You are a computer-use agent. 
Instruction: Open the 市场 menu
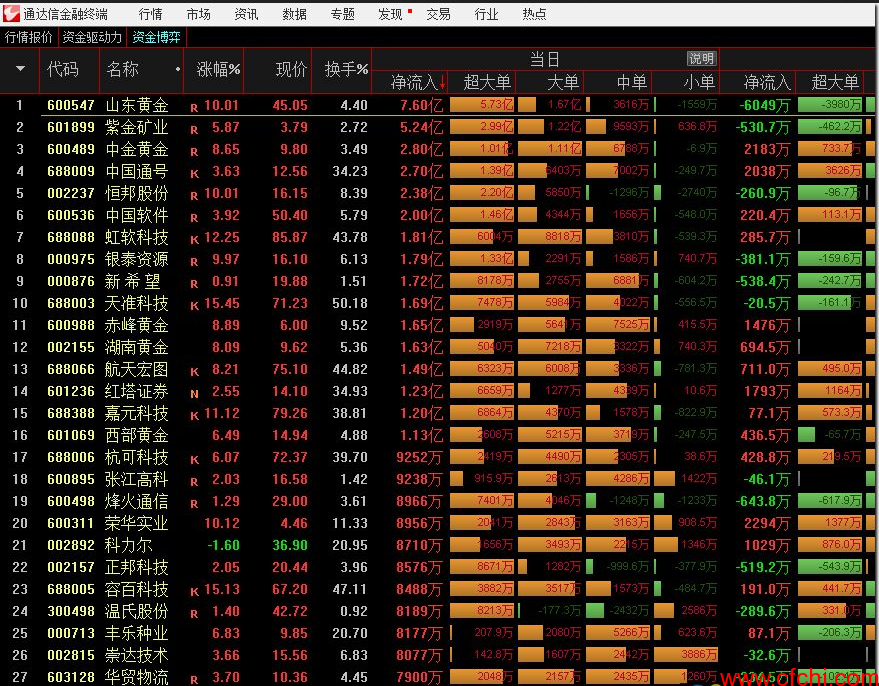pyautogui.click(x=198, y=14)
